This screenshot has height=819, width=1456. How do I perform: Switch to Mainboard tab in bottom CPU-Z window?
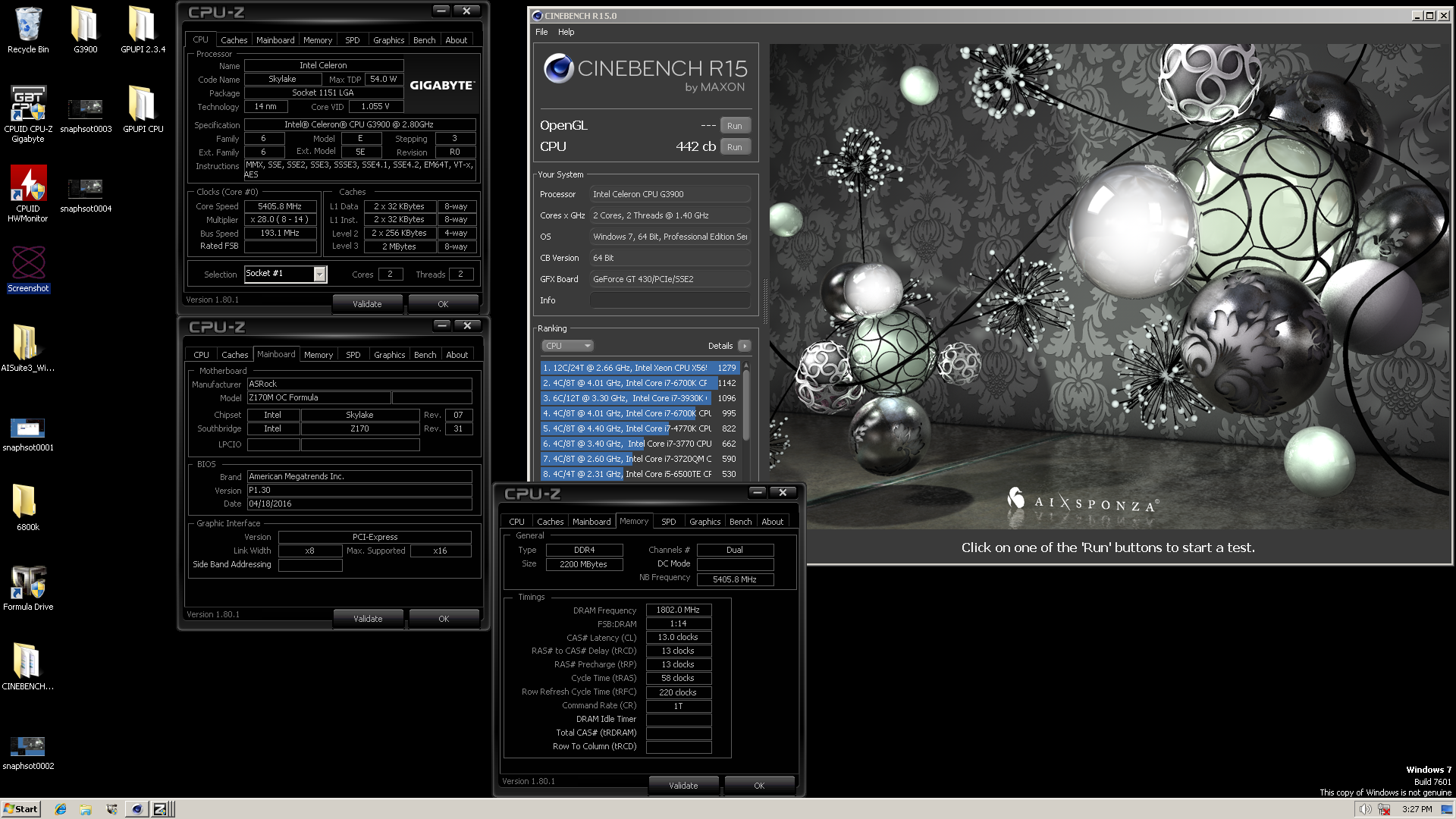[591, 522]
